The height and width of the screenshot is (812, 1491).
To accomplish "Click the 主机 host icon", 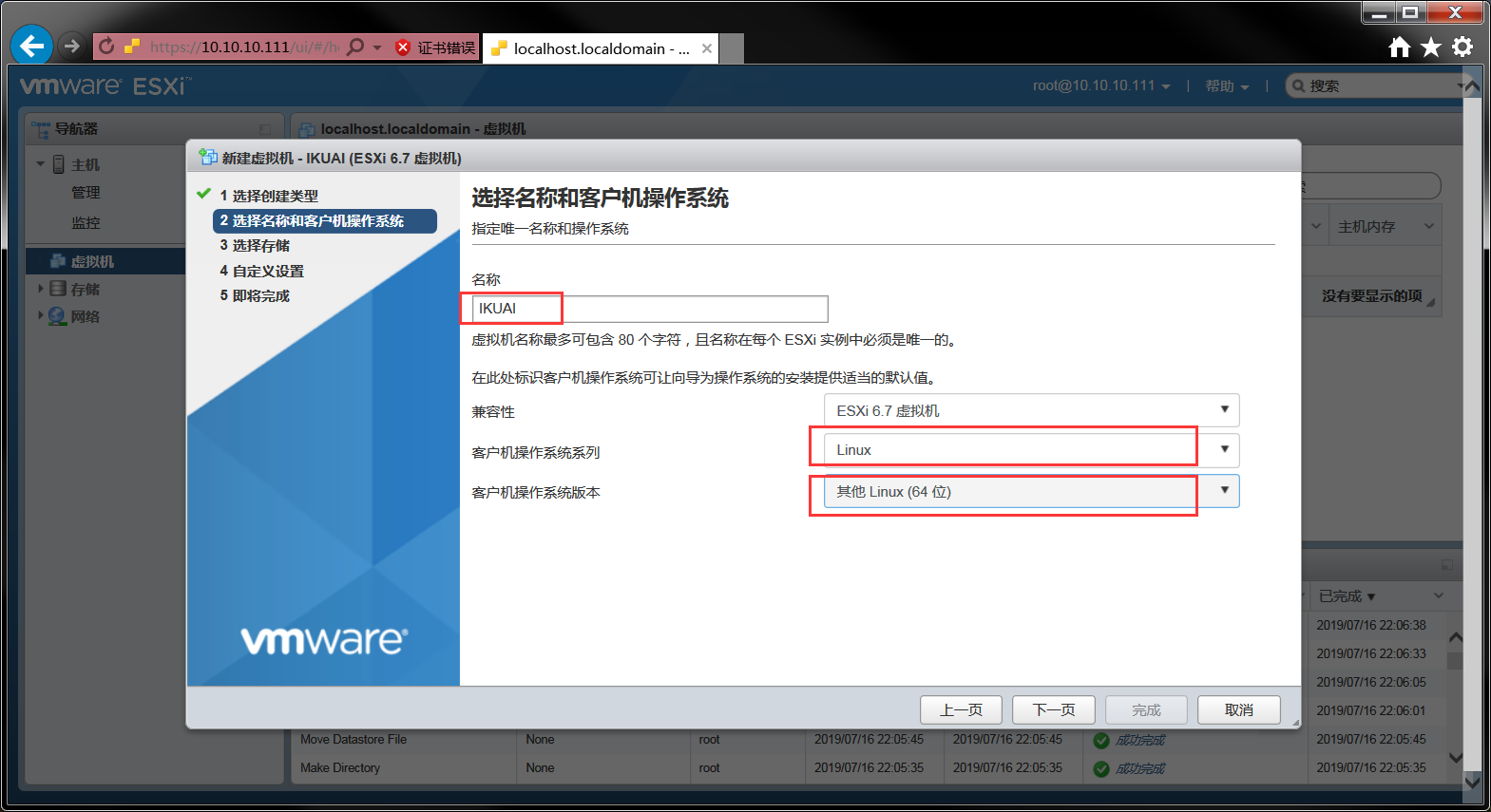I will 59,164.
